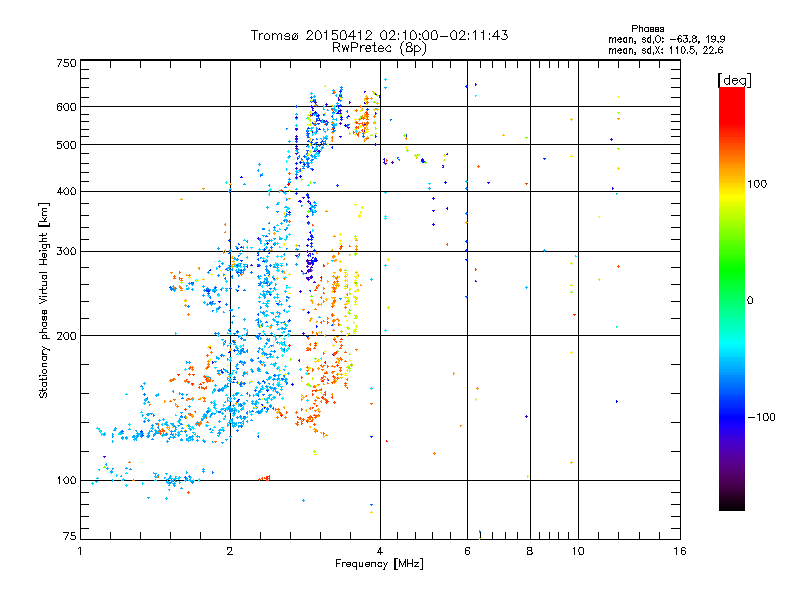Screen dimensions: 800x600
Task: Click the plot title 'Tromsø 20150412 02:10:00-02:11:43'
Action: point(379,35)
